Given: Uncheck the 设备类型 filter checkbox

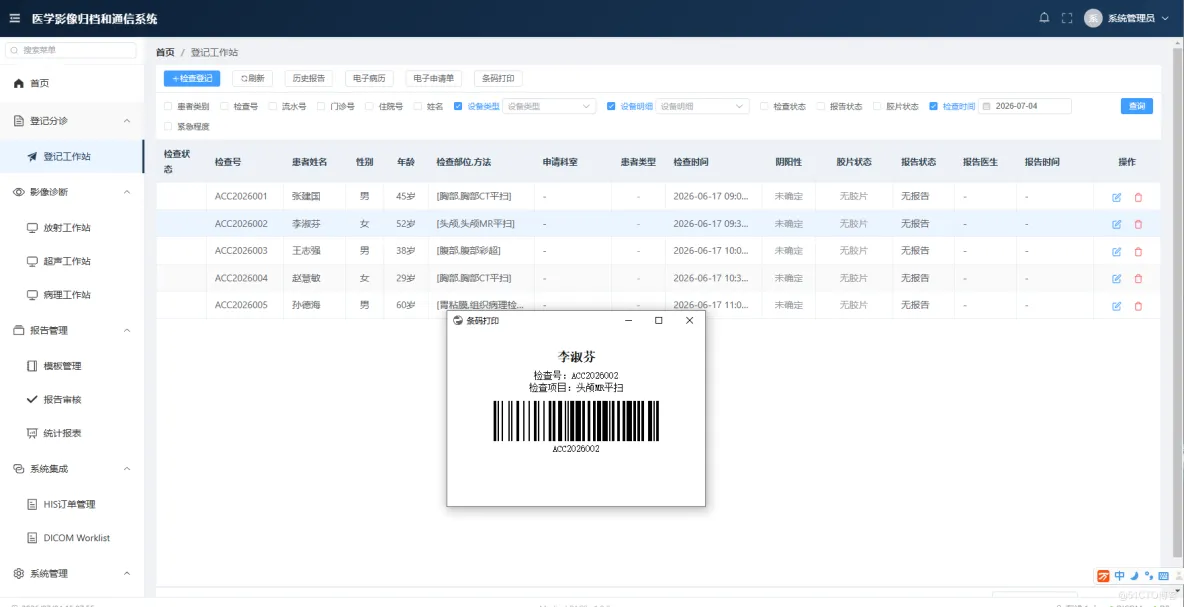Looking at the screenshot, I should pos(458,106).
